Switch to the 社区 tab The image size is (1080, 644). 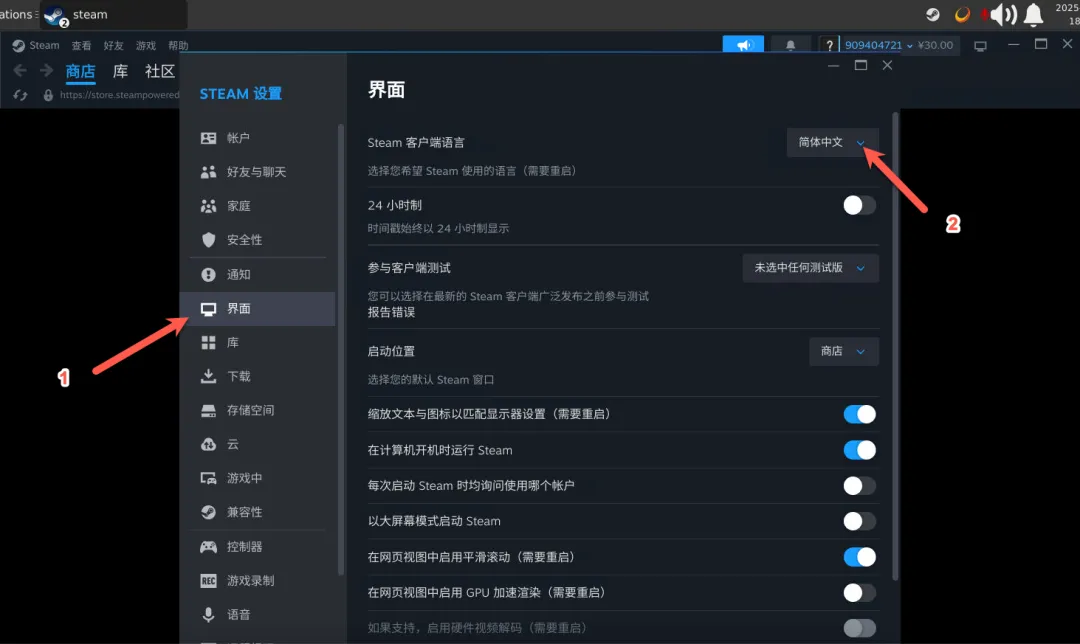[x=162, y=71]
